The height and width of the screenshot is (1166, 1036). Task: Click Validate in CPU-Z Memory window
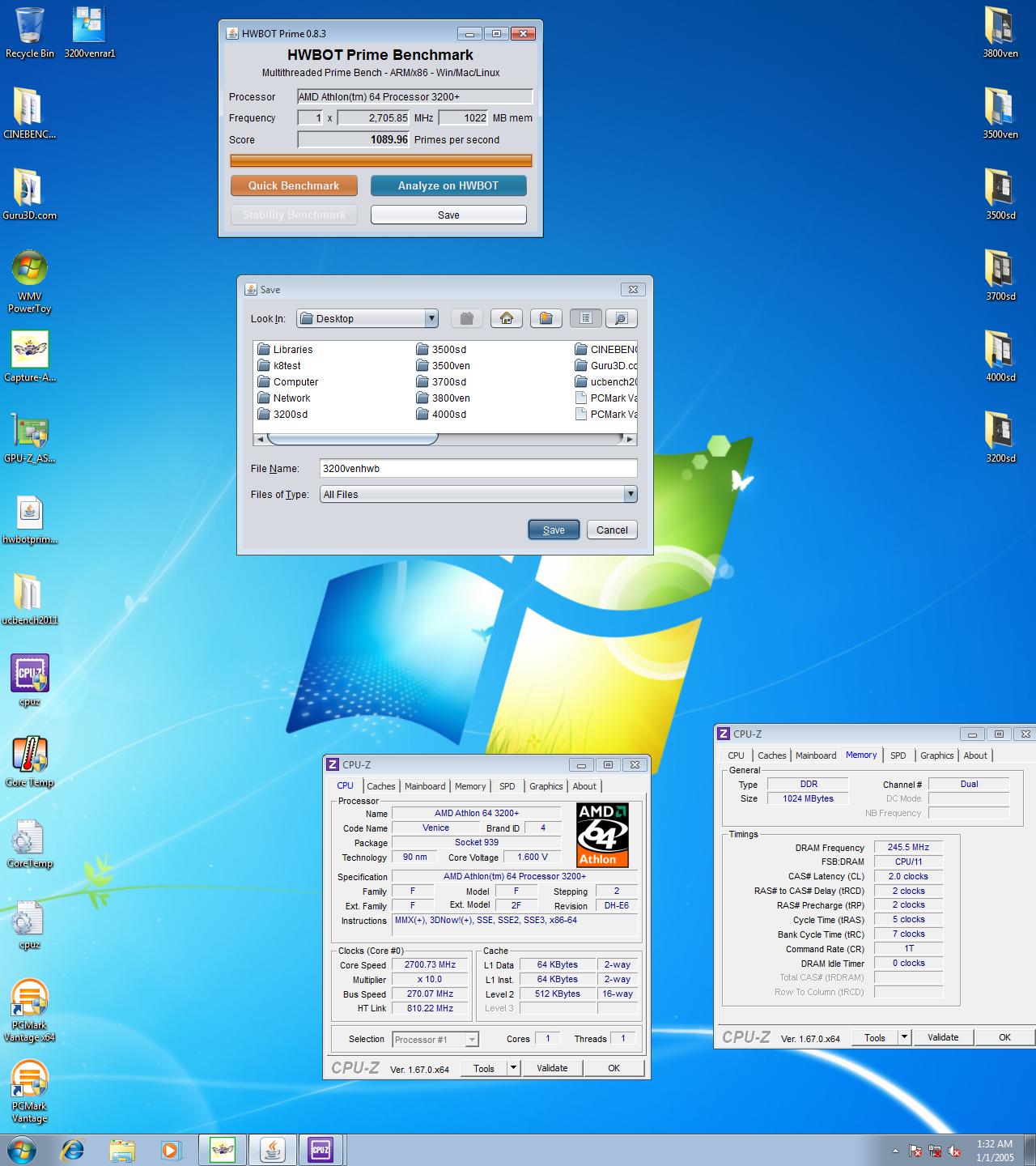pyautogui.click(x=943, y=1037)
